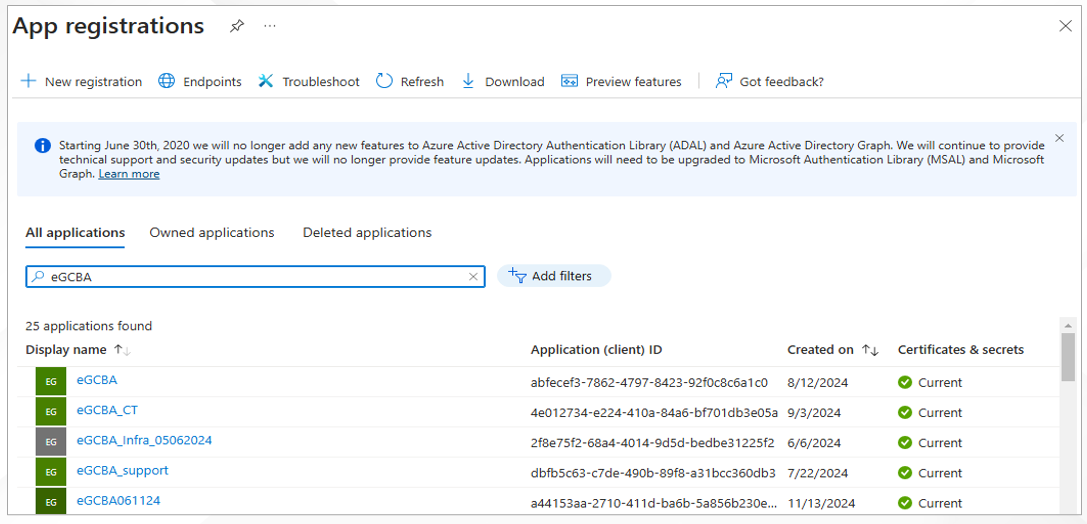This screenshot has height=524, width=1087.
Task: Click green check icon in eGCBA061124 row
Action: [x=905, y=503]
